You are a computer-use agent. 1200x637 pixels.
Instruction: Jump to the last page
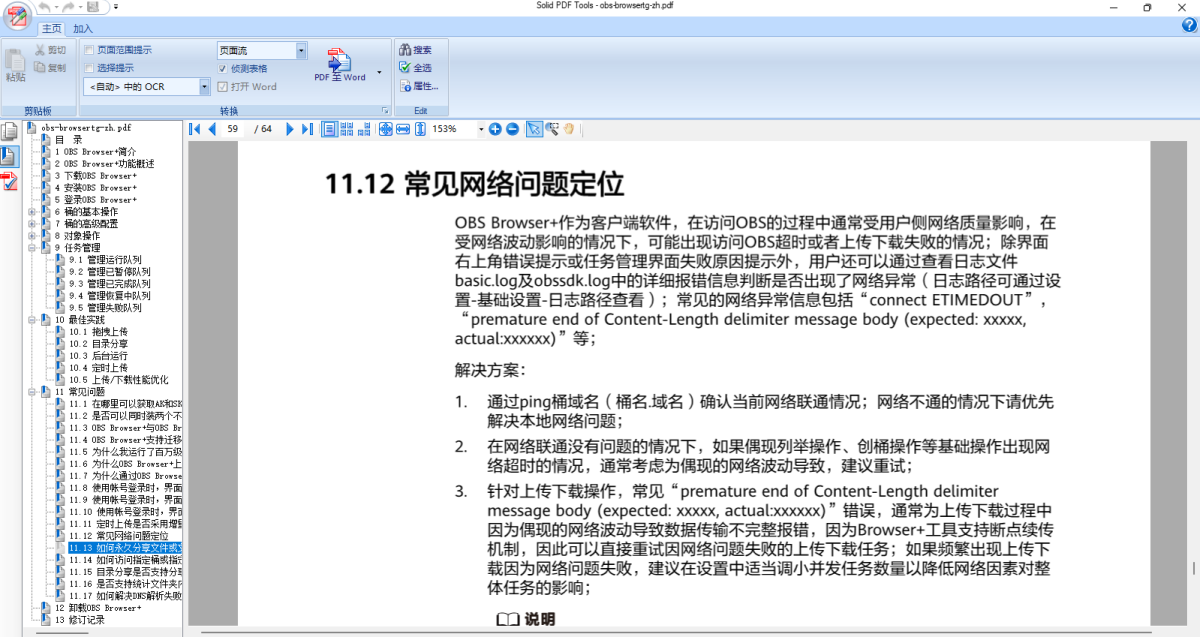pos(307,129)
